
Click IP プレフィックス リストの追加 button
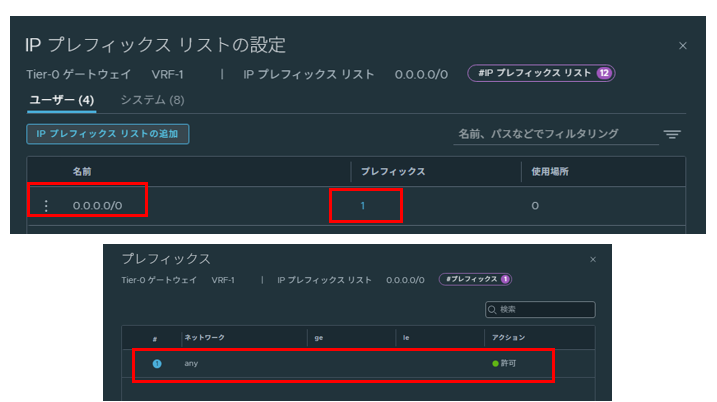click(x=107, y=134)
